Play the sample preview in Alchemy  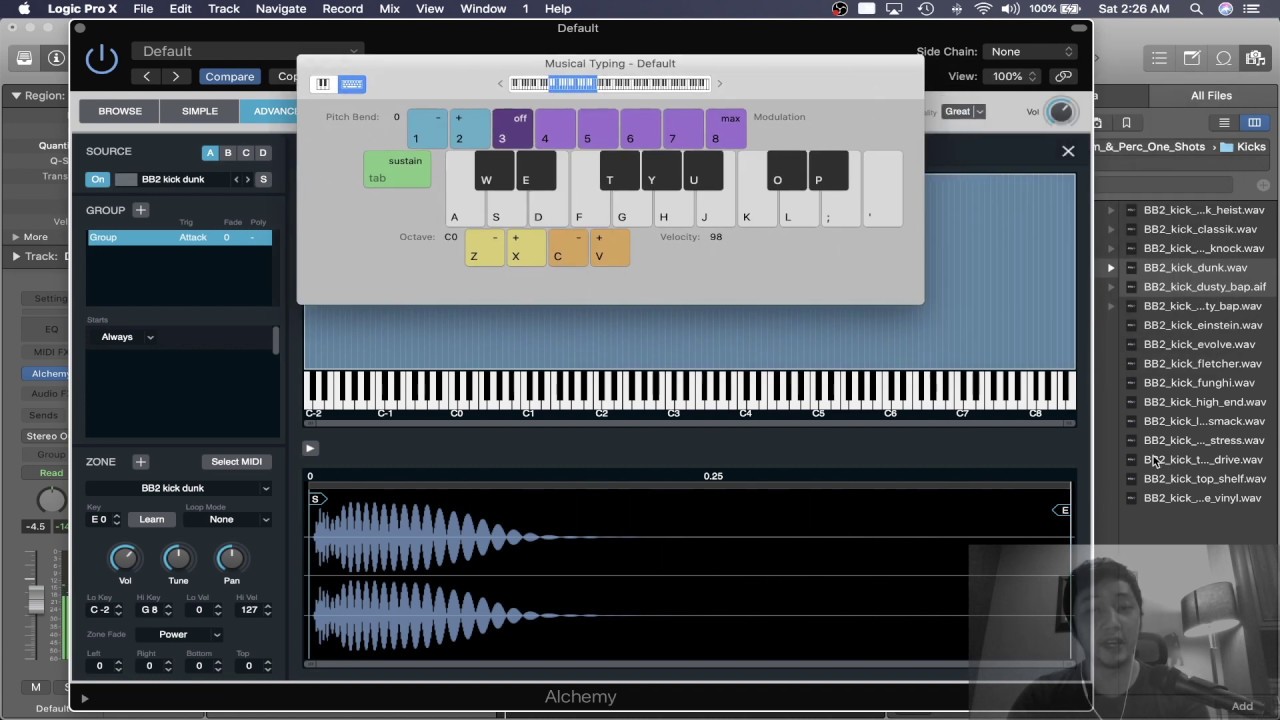pos(310,449)
